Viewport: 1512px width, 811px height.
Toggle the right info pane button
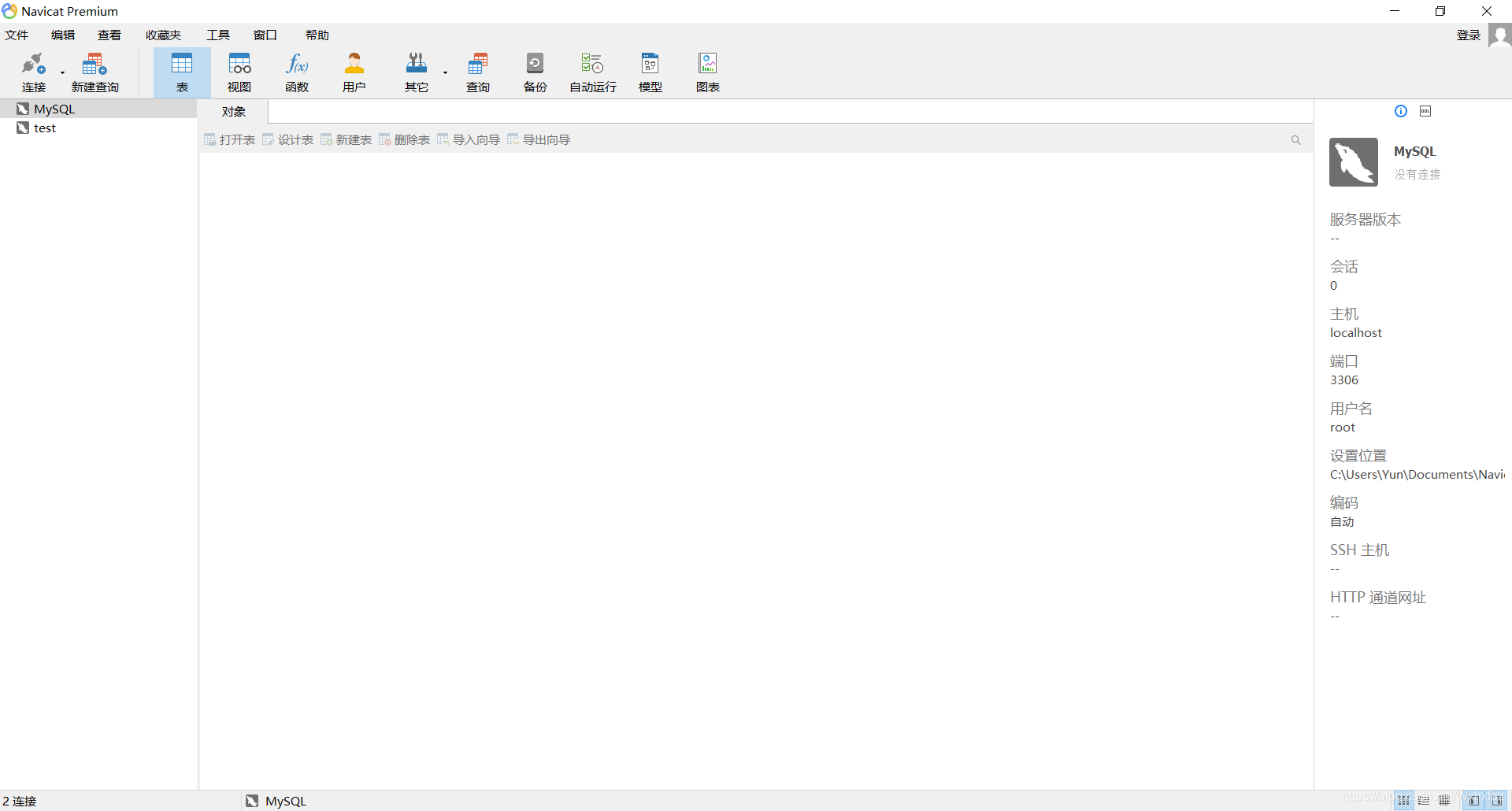(x=1498, y=801)
